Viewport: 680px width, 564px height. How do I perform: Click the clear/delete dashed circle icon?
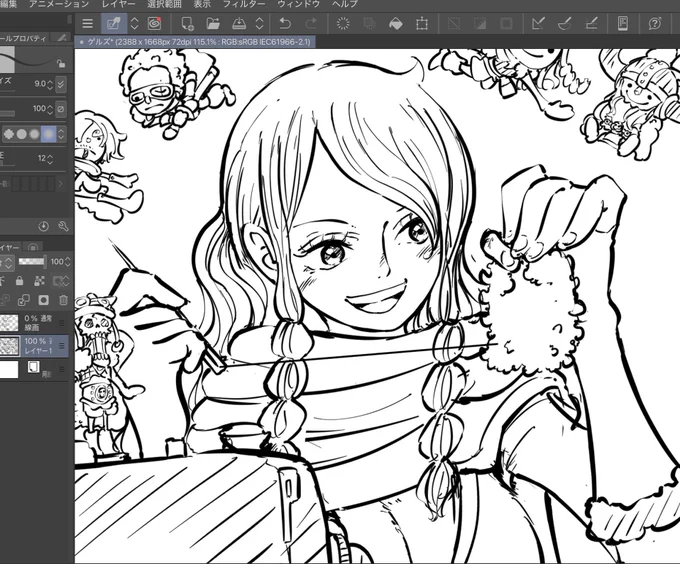pyautogui.click(x=343, y=23)
